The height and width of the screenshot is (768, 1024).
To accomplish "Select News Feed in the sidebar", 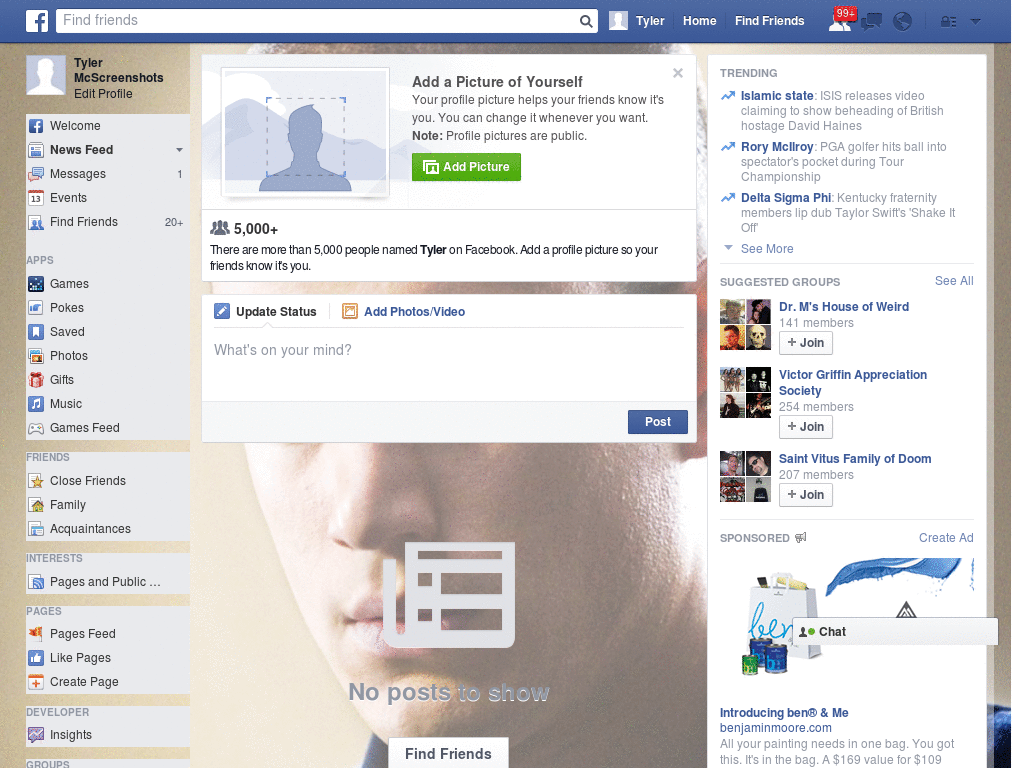I will click(82, 150).
